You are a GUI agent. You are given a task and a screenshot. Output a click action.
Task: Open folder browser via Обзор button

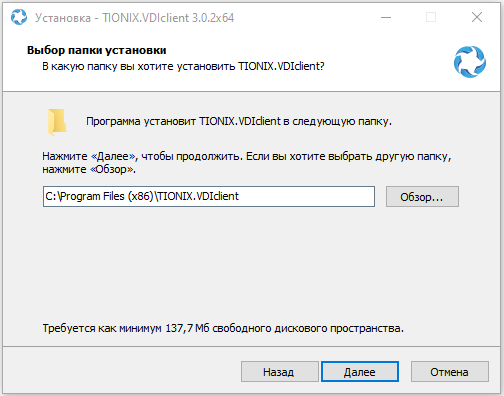(x=422, y=197)
